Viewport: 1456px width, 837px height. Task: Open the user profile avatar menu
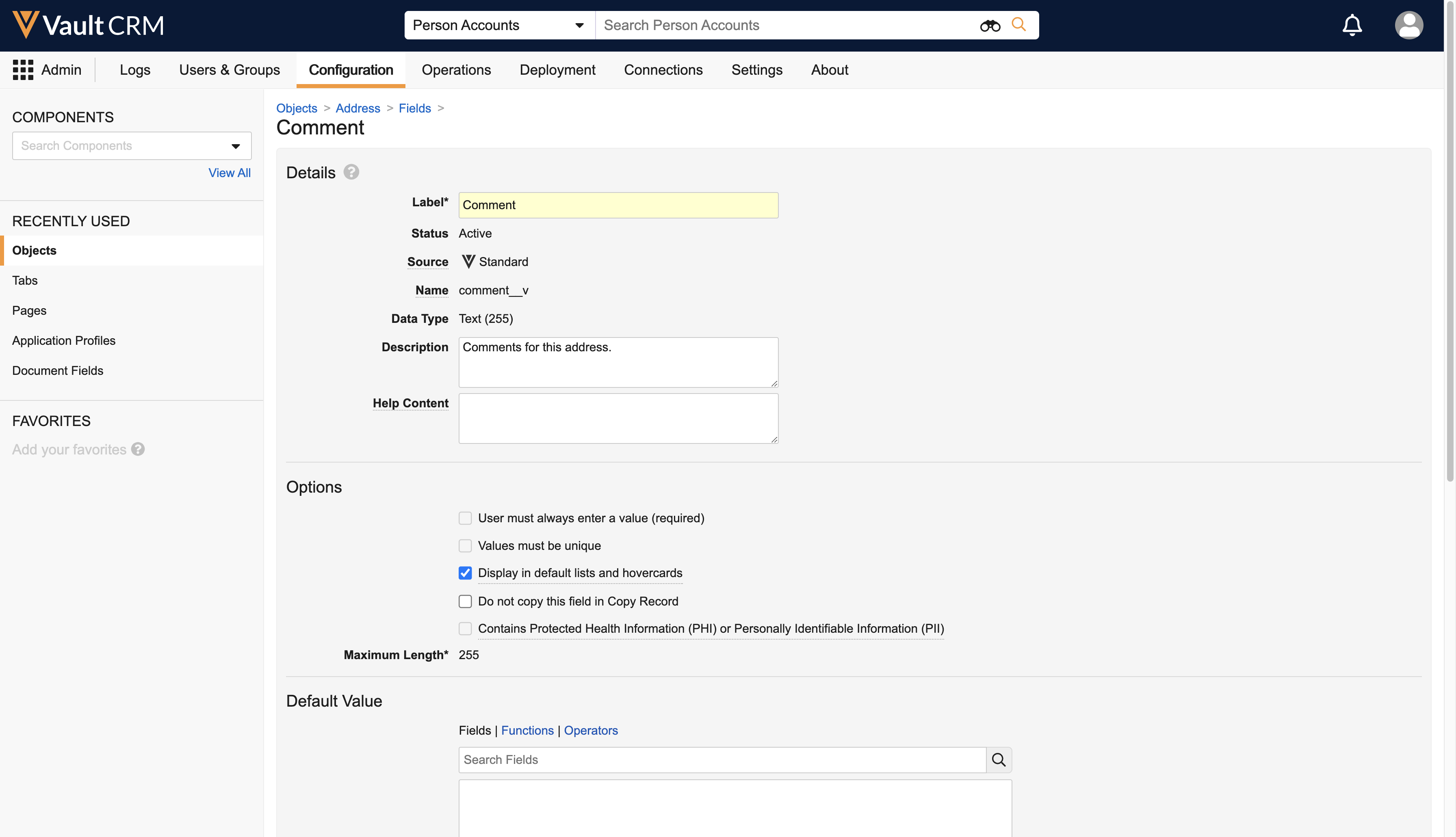point(1408,25)
